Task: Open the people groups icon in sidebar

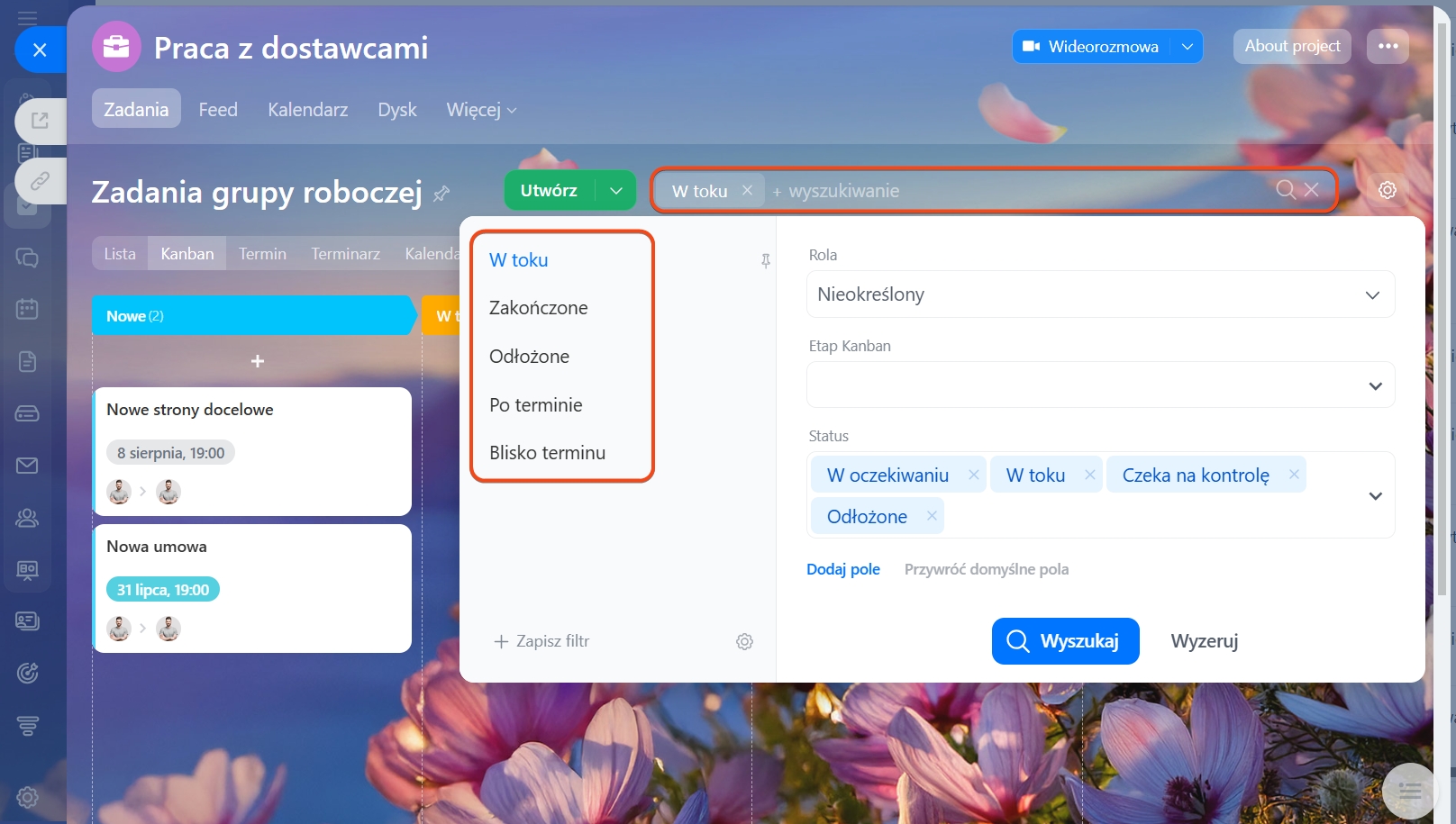Action: tap(27, 518)
